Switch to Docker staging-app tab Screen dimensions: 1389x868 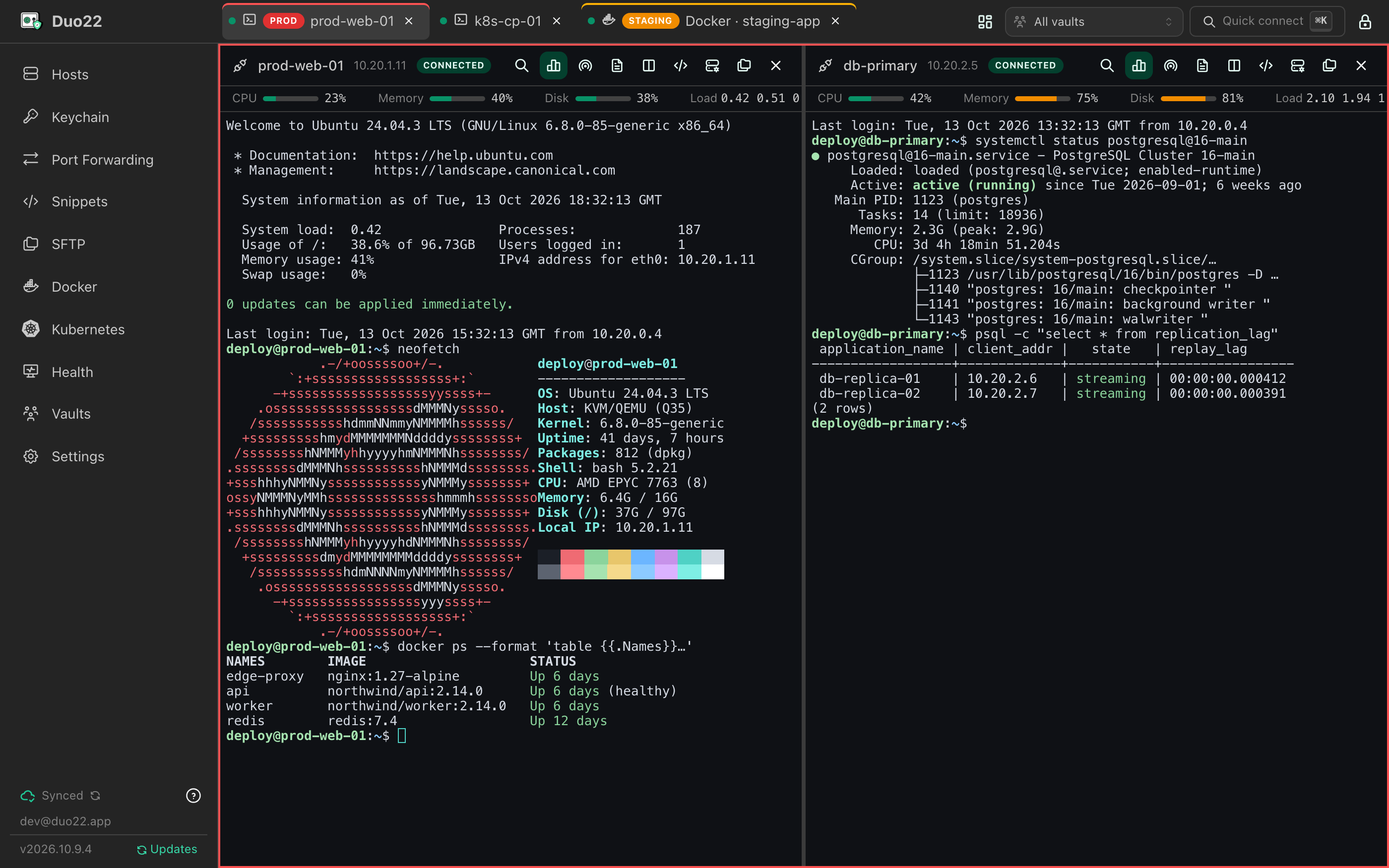[719, 21]
